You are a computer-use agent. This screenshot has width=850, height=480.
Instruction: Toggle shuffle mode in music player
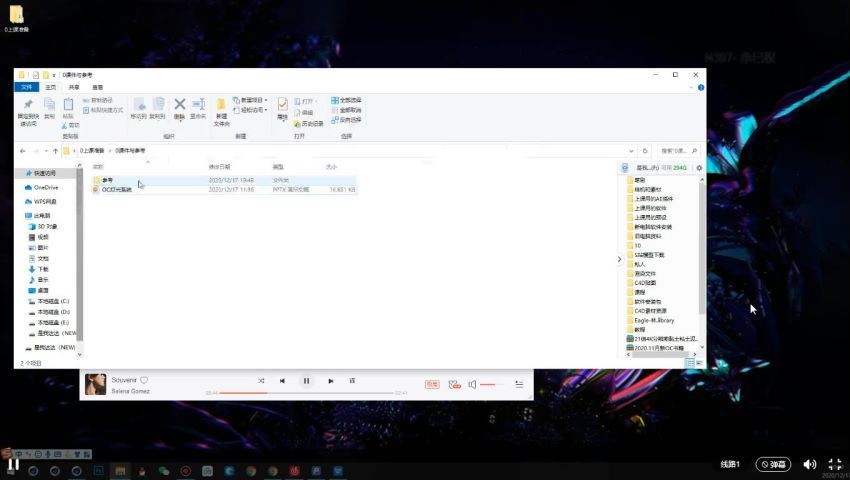tap(261, 381)
